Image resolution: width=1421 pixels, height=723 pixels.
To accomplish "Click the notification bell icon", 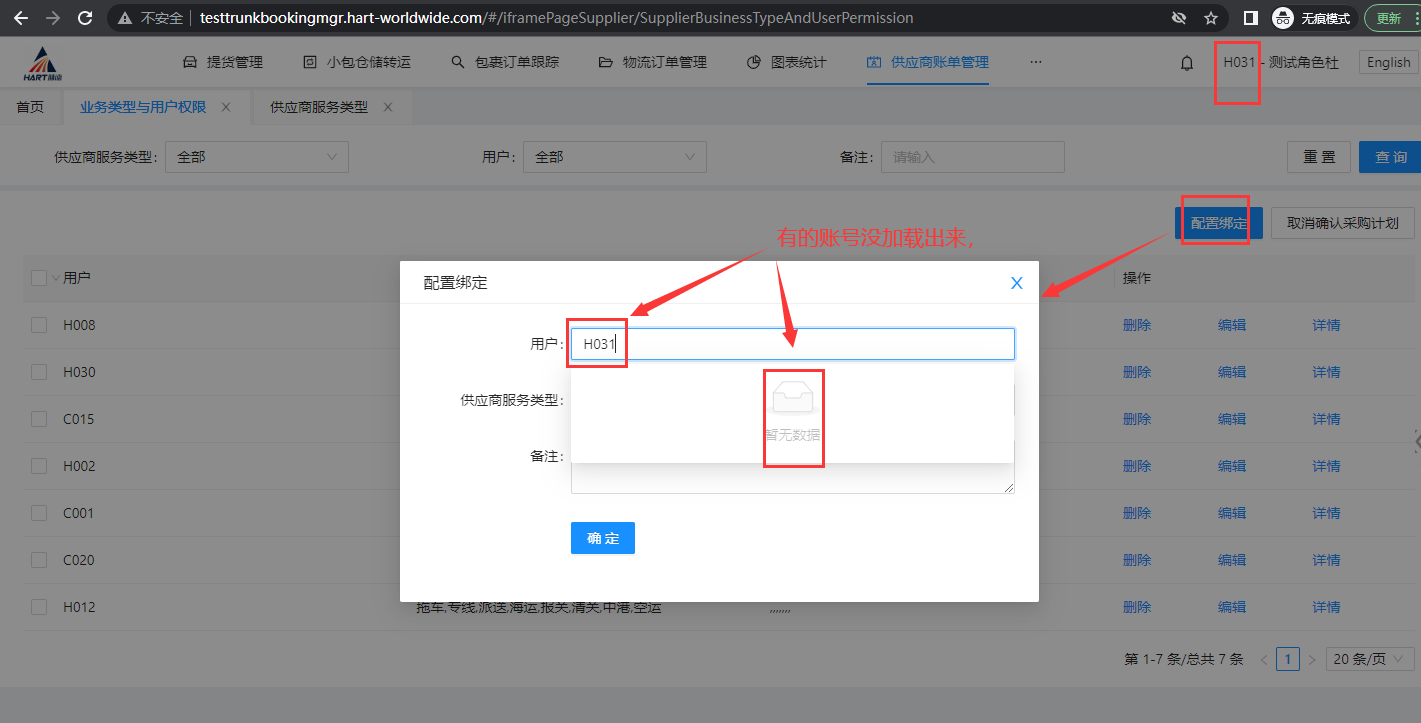I will 1187,63.
